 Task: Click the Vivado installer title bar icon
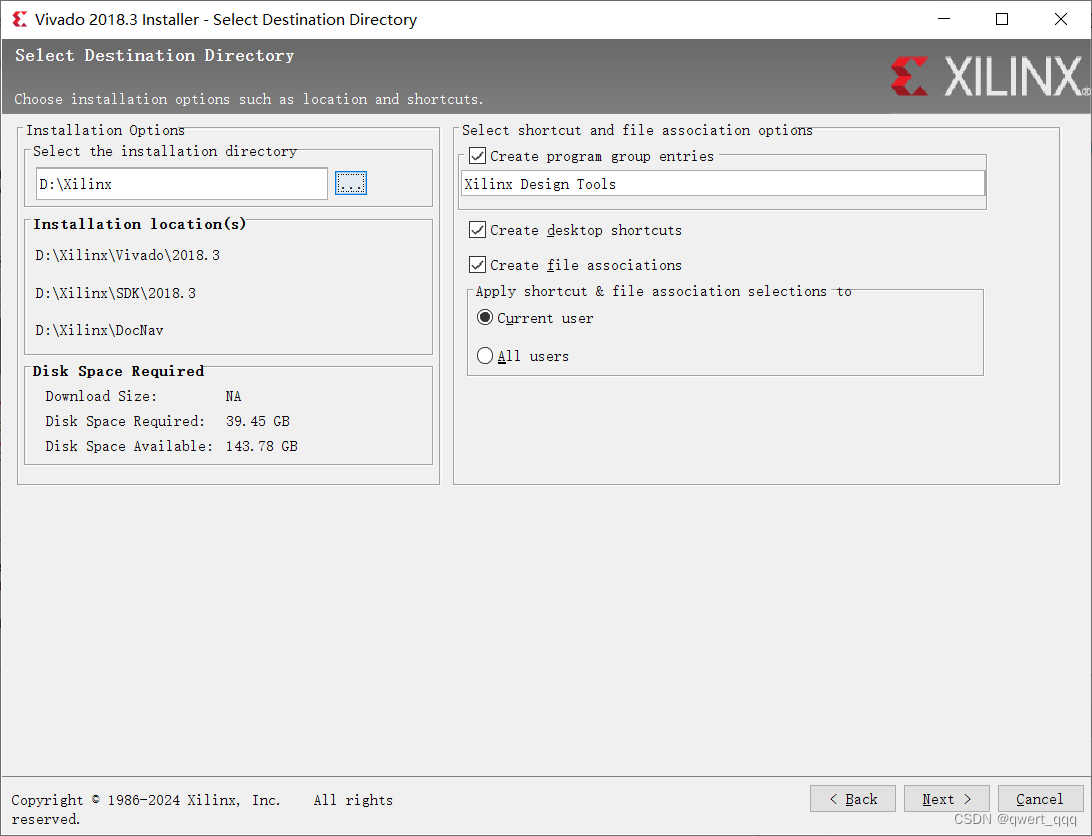(20, 19)
